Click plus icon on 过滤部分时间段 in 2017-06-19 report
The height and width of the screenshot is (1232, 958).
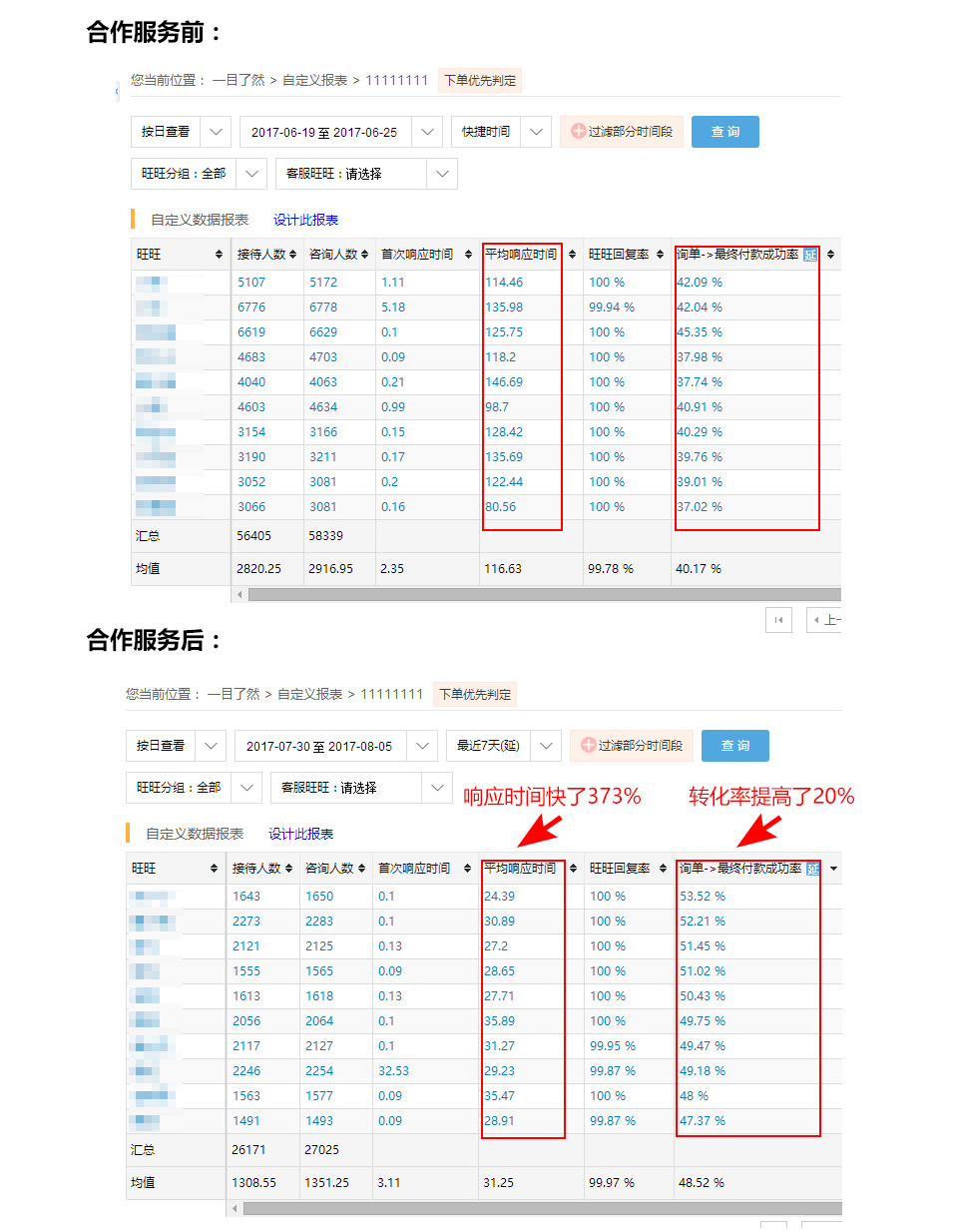coord(578,131)
